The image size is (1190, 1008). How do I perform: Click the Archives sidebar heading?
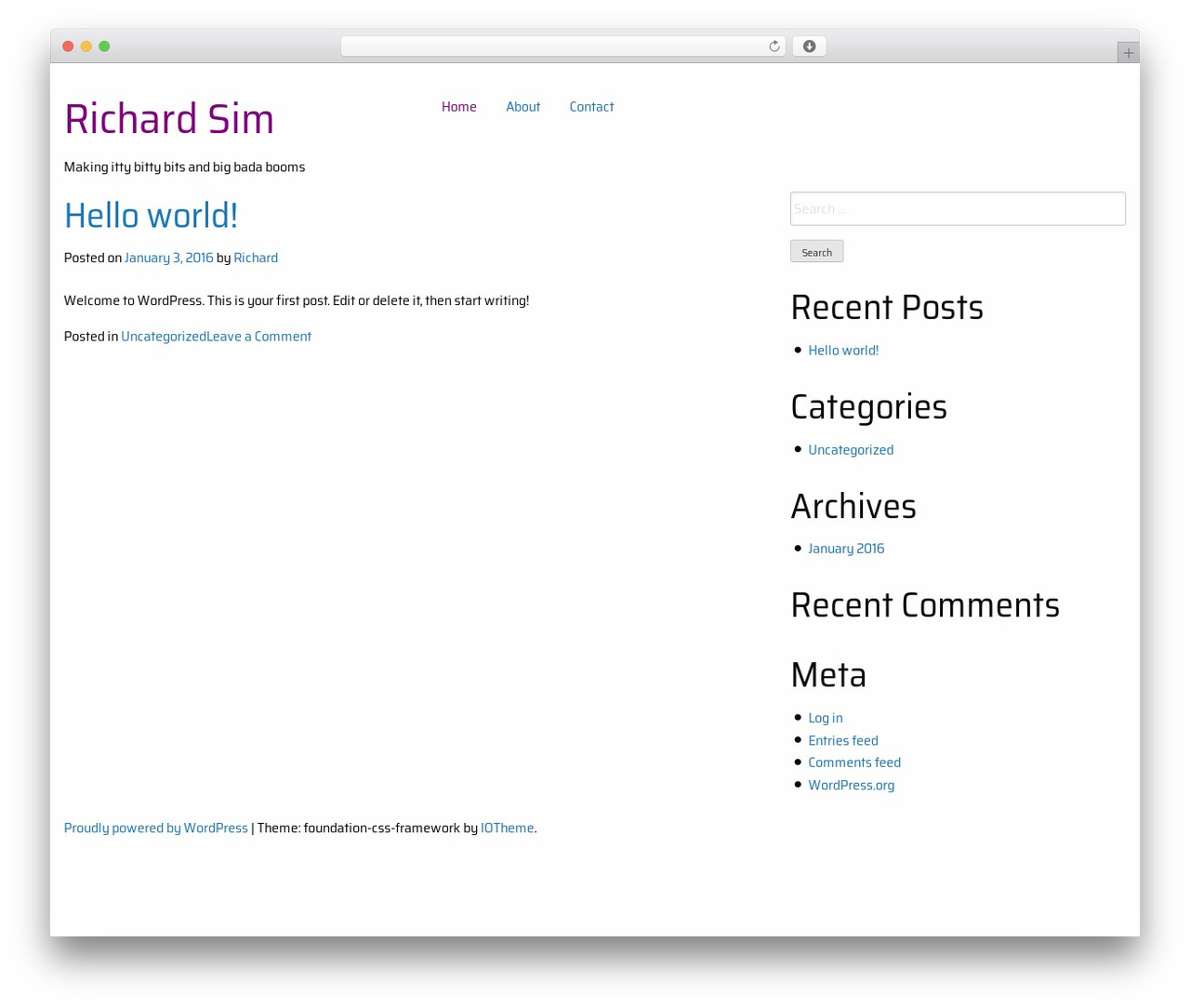[x=853, y=507]
